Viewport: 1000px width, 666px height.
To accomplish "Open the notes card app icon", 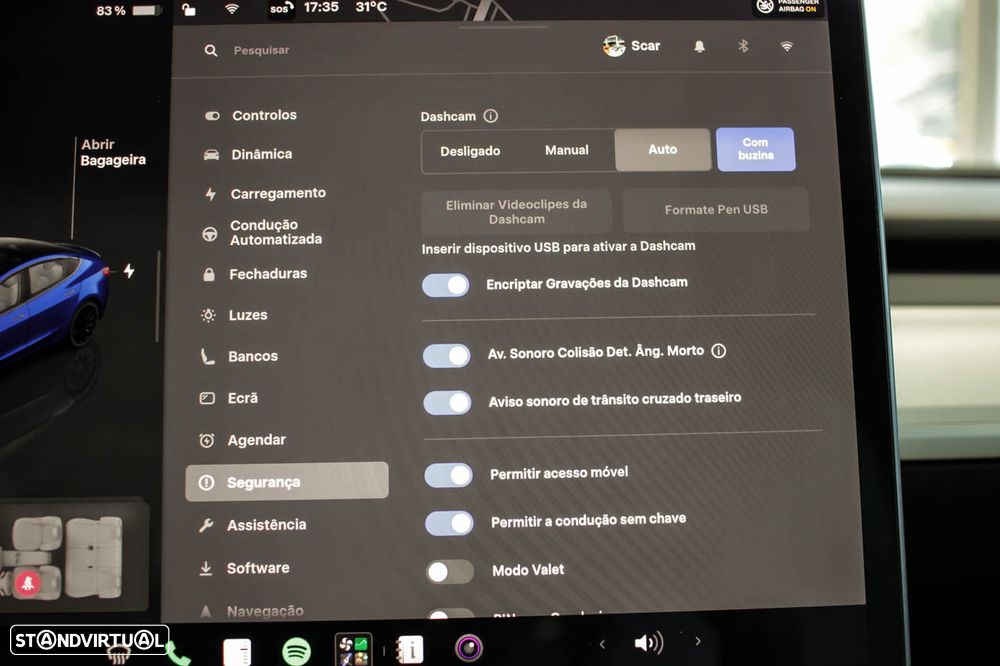I will (x=237, y=652).
